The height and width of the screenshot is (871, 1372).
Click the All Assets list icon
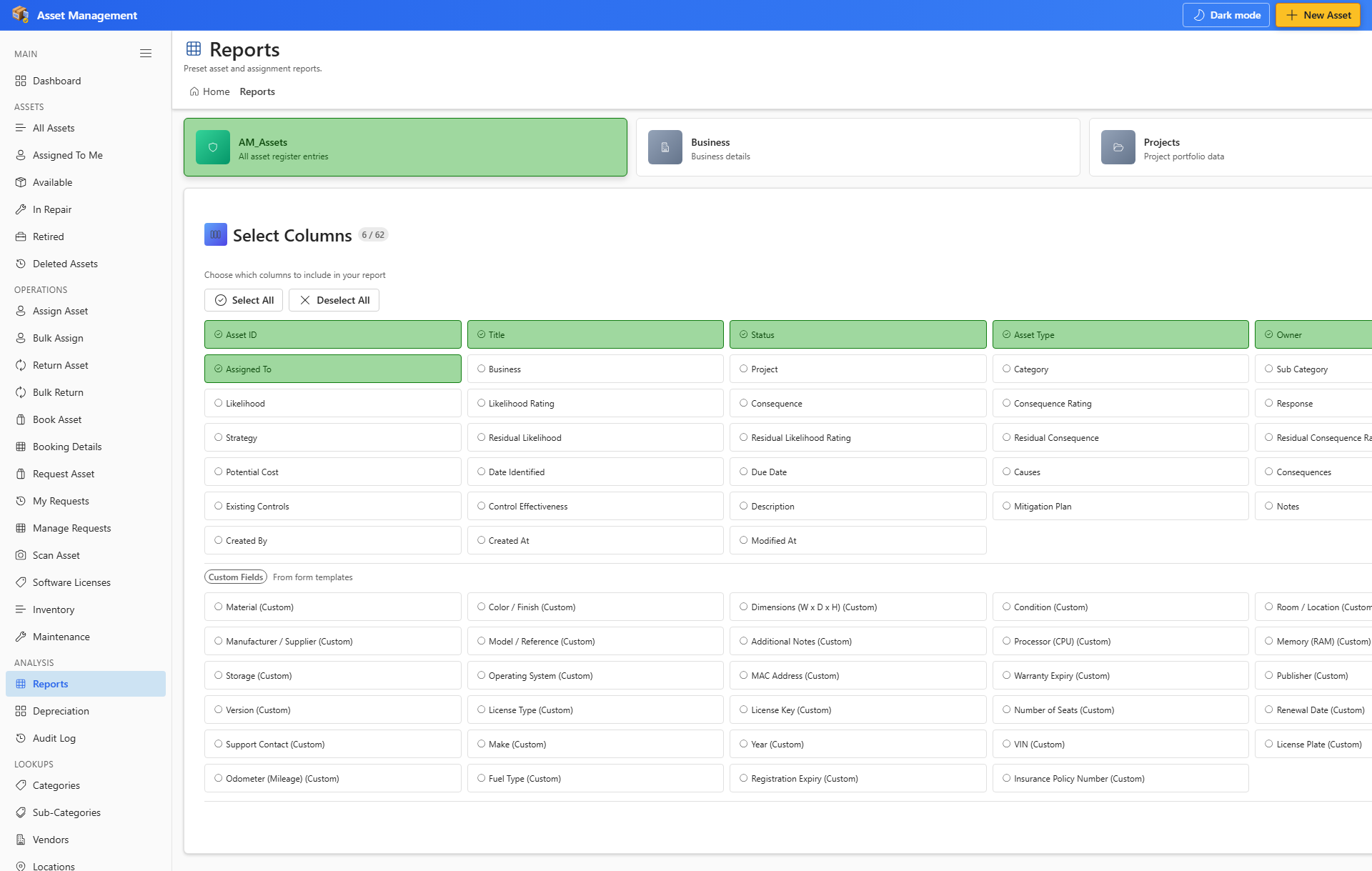tap(21, 128)
